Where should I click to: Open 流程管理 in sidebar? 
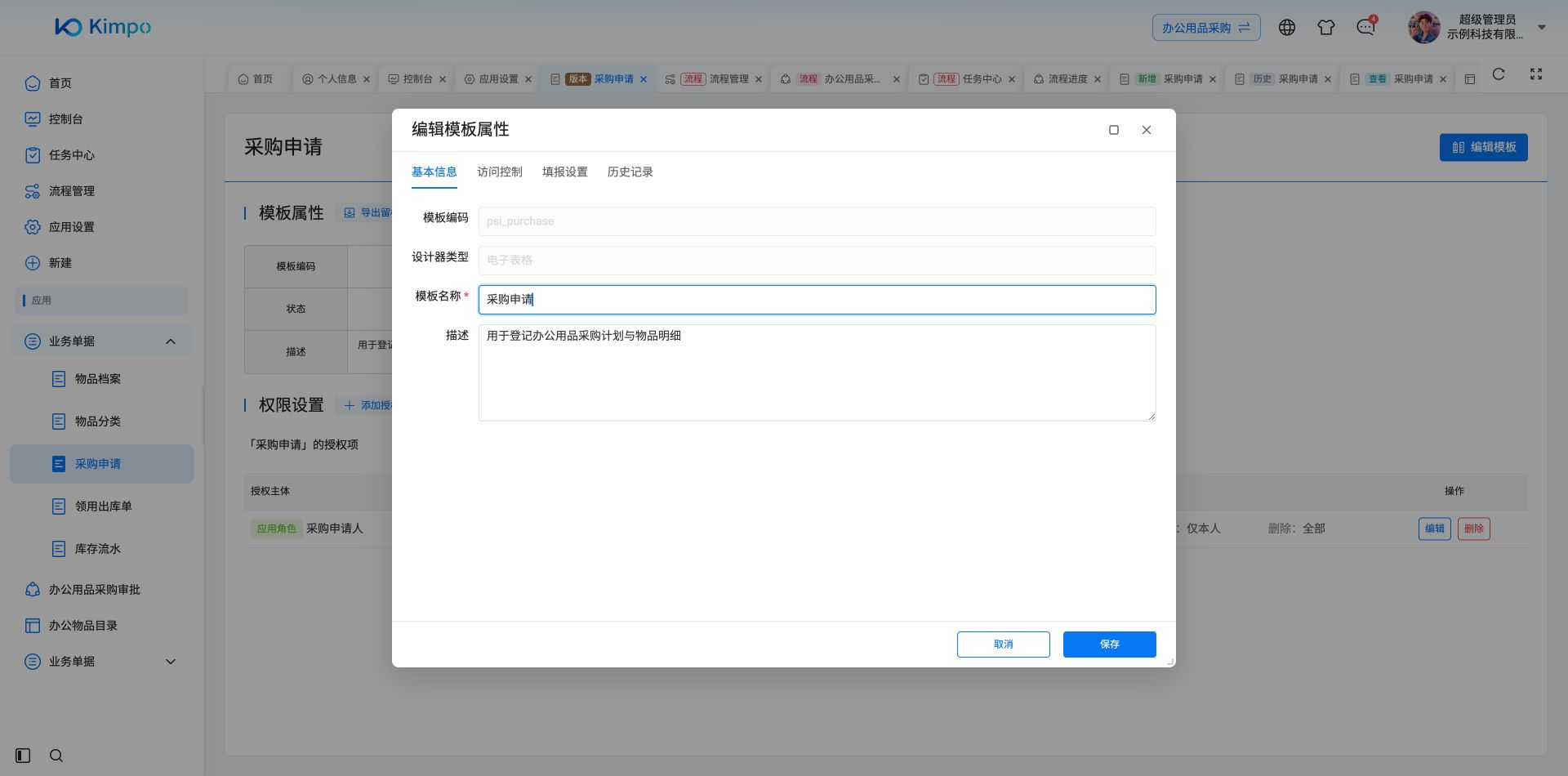tap(101, 191)
